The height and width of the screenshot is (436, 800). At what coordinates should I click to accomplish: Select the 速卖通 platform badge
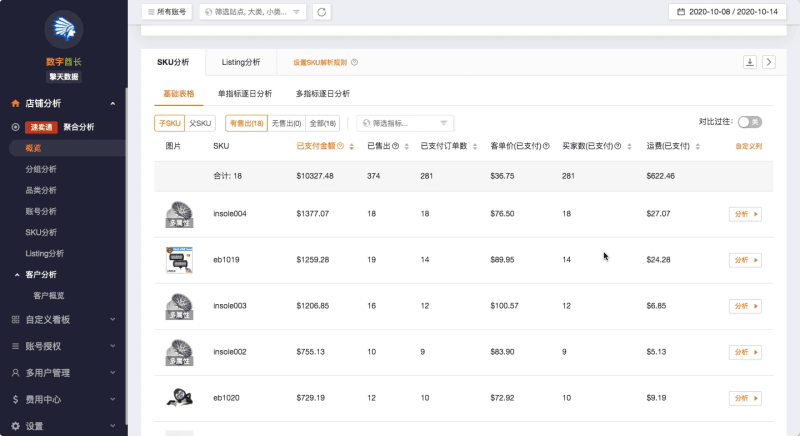pos(41,127)
